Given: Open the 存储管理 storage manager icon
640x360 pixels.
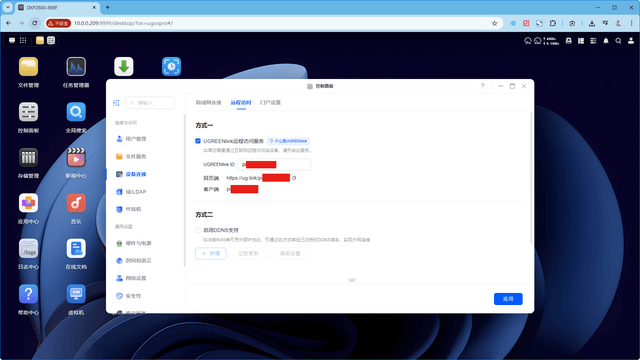Looking at the screenshot, I should [x=28, y=158].
